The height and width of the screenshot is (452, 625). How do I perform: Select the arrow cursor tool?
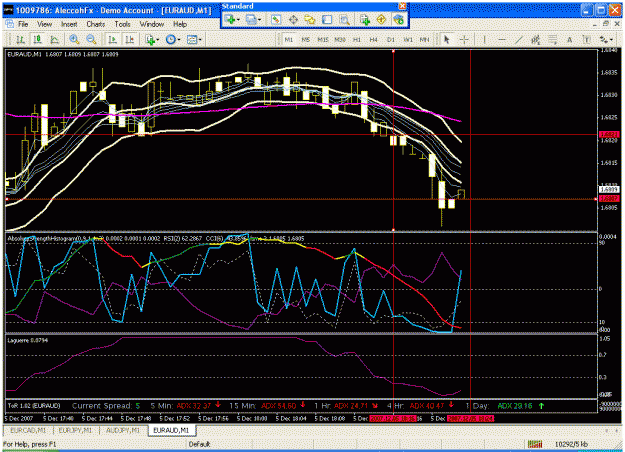446,39
